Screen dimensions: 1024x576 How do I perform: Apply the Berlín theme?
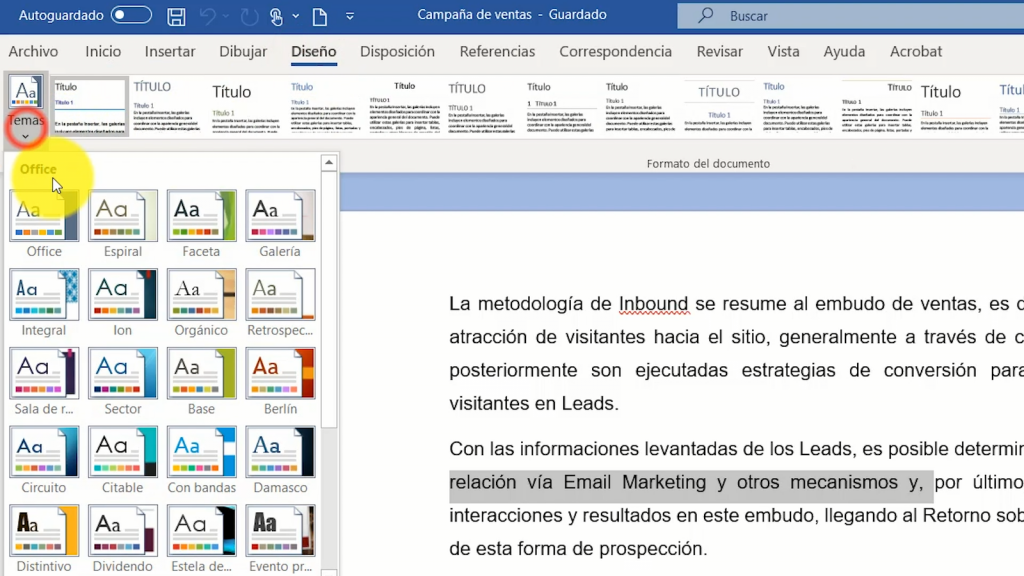point(280,381)
